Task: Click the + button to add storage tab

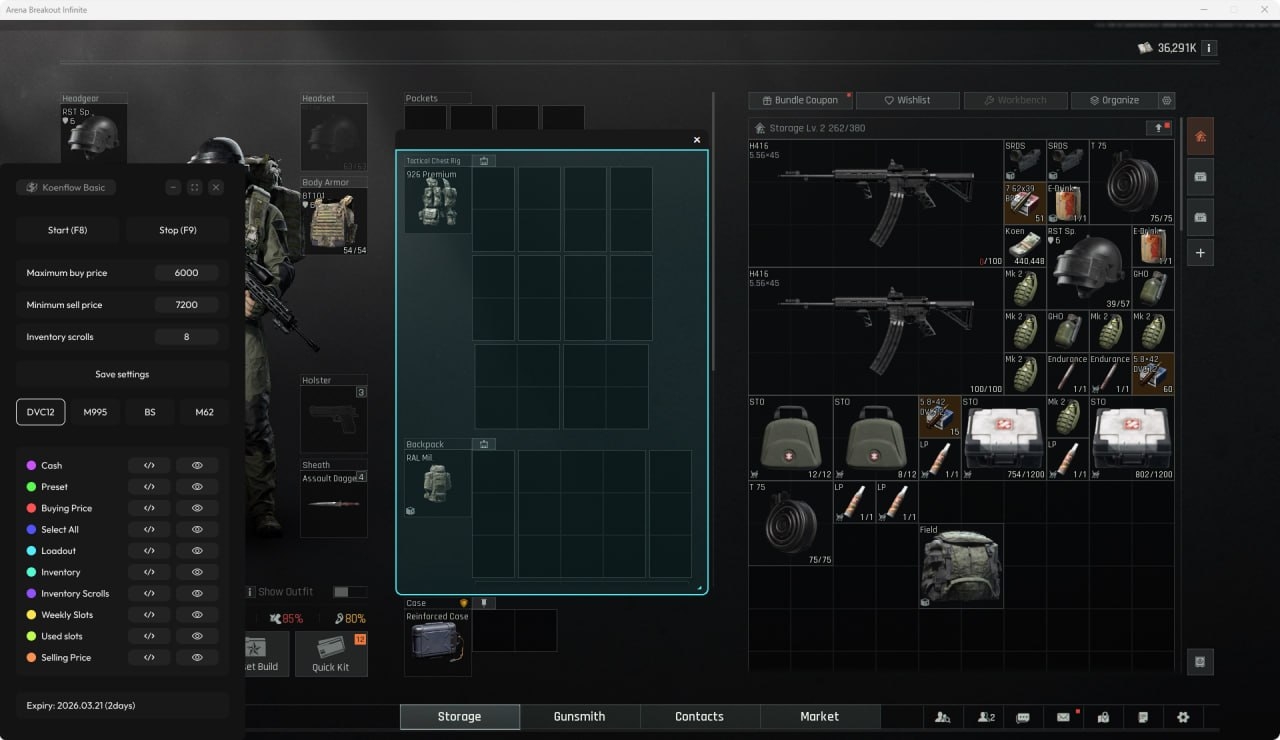Action: coord(1200,252)
